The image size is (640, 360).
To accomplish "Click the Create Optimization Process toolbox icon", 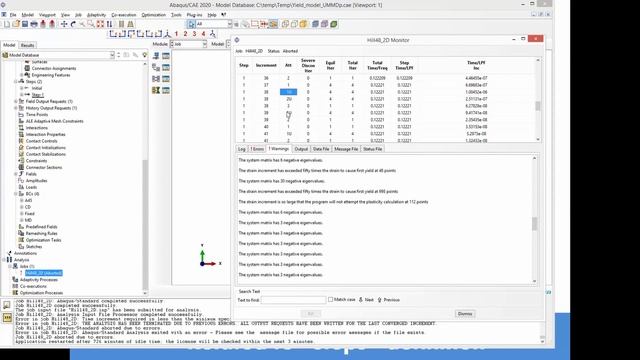I will (156, 90).
